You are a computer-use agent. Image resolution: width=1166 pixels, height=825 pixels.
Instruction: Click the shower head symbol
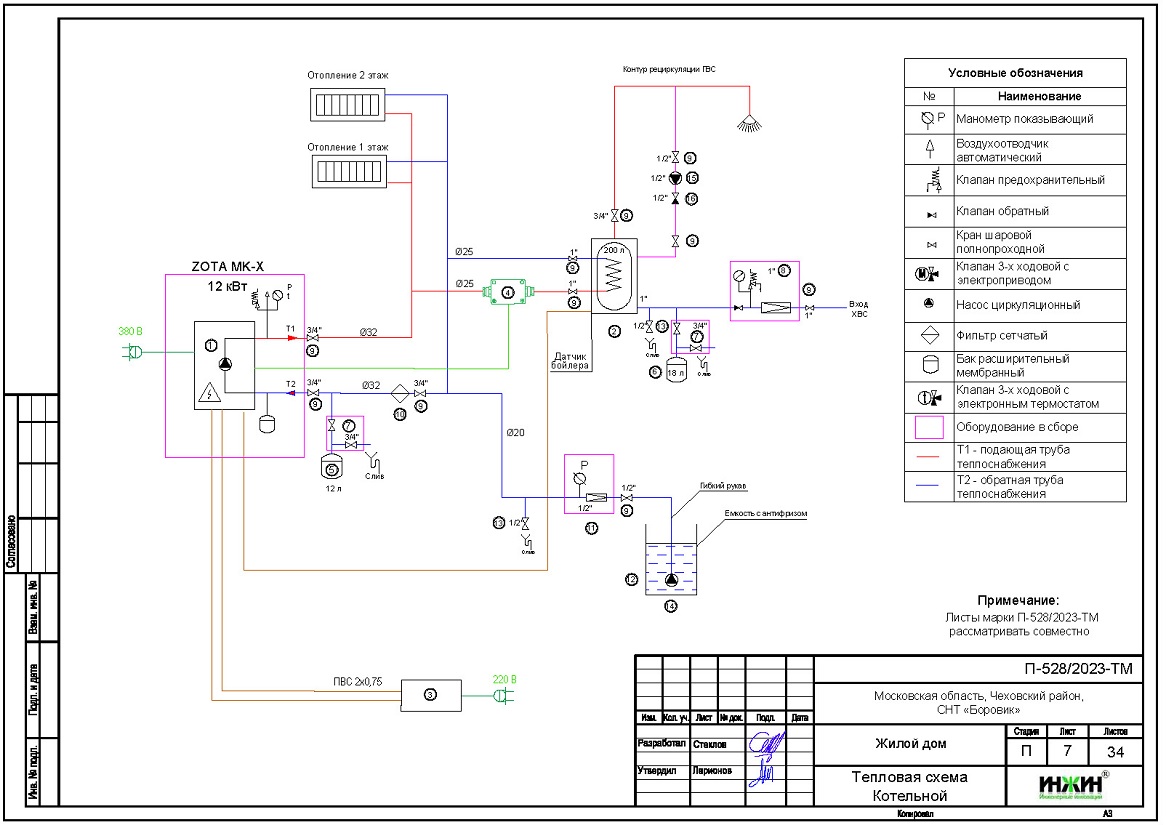[x=749, y=123]
